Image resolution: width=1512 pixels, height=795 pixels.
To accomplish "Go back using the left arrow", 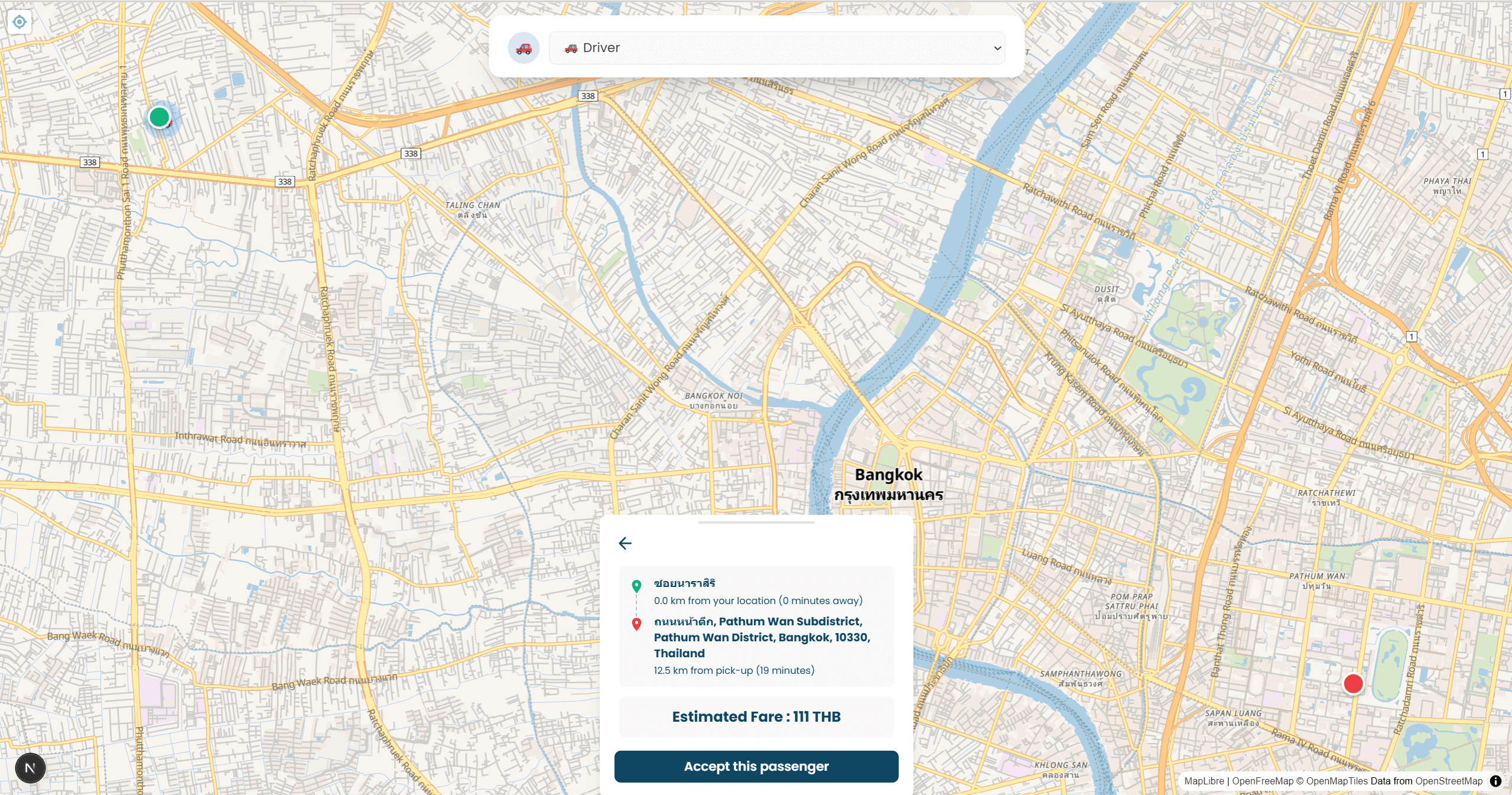I will (625, 543).
